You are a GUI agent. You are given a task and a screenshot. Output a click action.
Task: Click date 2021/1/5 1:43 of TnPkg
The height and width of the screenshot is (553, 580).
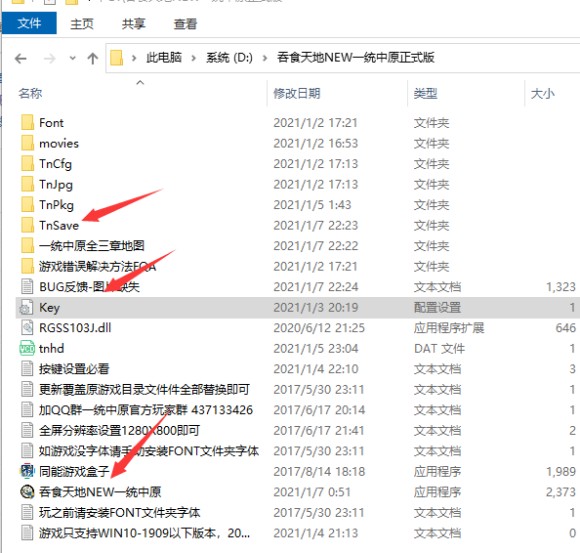(312, 205)
